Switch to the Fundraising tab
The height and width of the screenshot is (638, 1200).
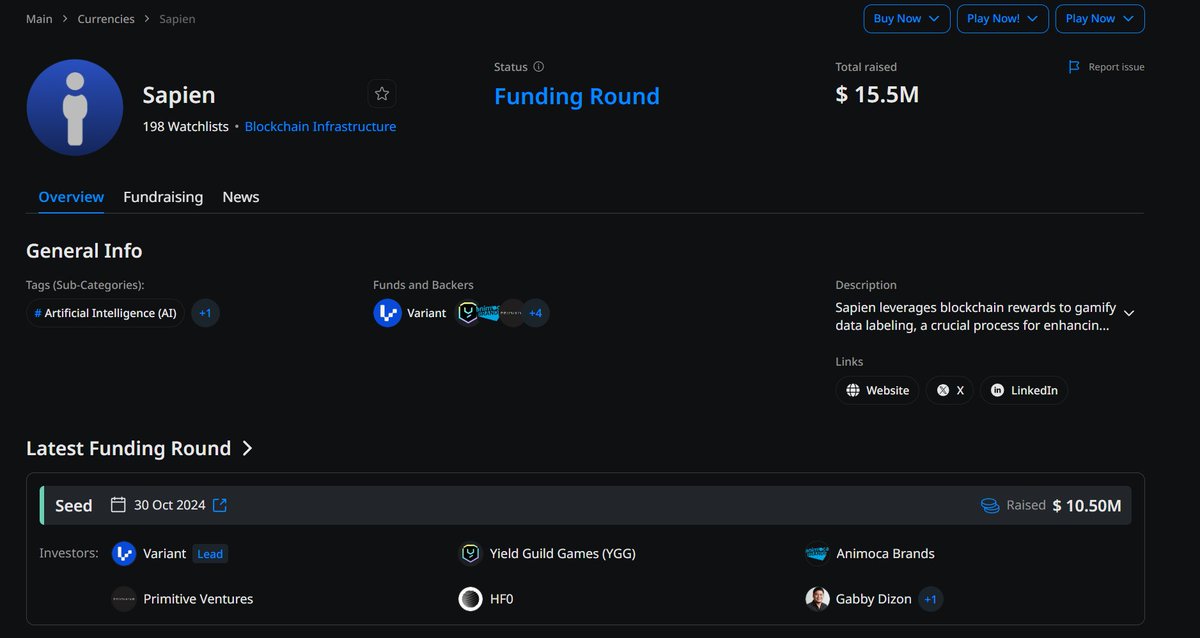pos(163,197)
